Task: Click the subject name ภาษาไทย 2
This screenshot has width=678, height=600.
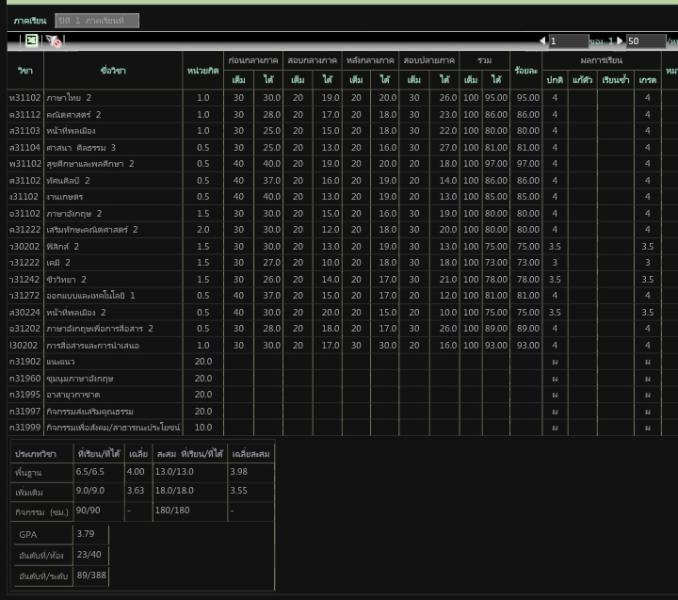Action: point(69,98)
